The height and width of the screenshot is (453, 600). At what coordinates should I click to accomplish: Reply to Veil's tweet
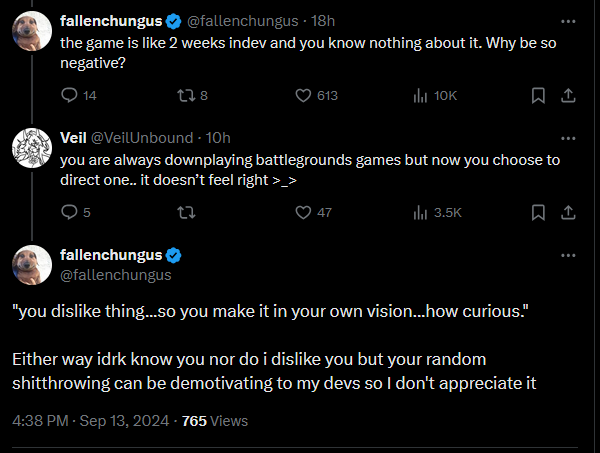click(69, 212)
